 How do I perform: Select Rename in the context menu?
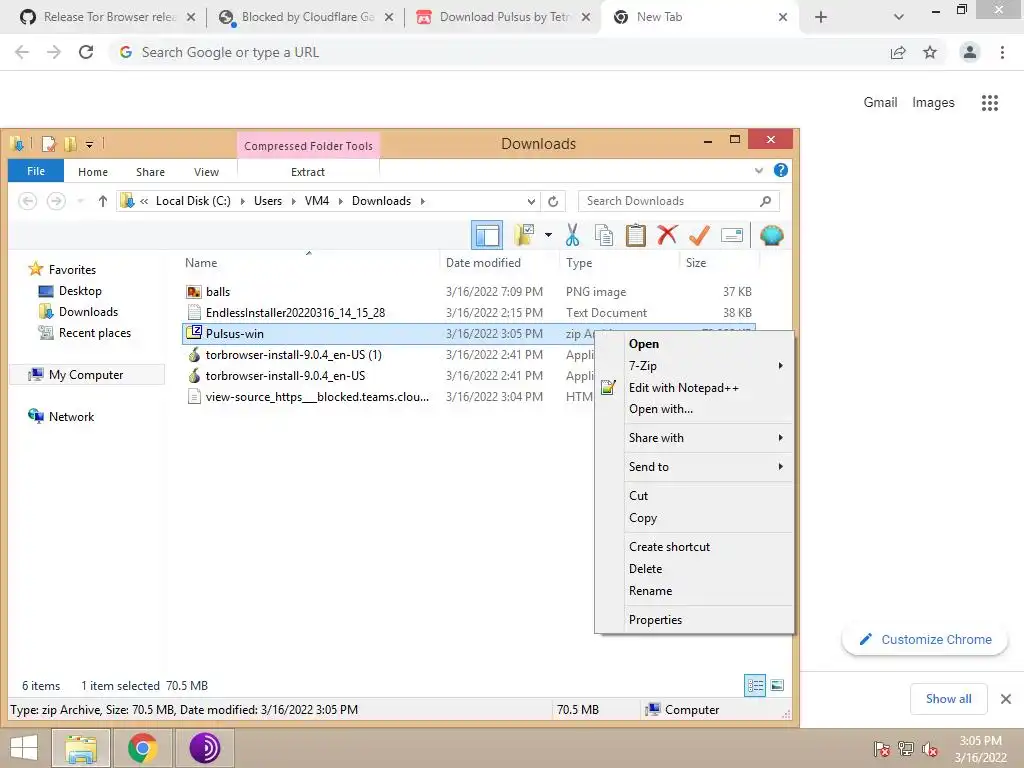click(x=694, y=591)
